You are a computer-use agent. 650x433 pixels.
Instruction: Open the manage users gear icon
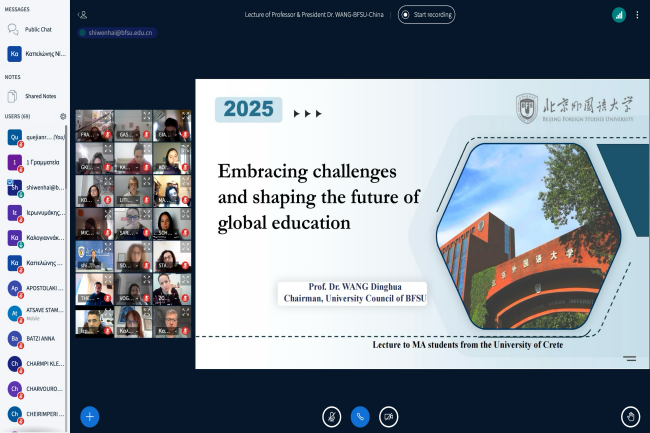pos(63,117)
